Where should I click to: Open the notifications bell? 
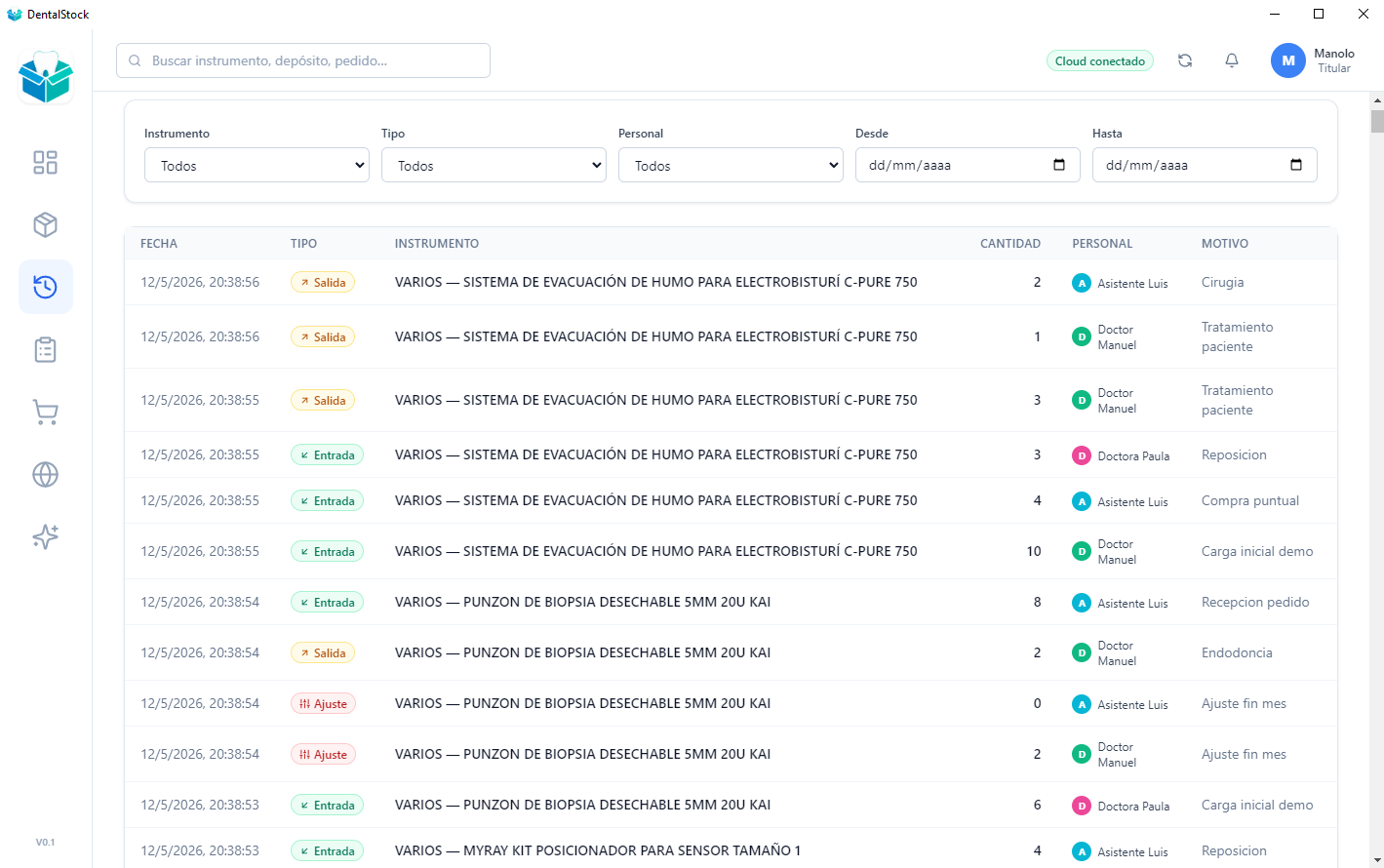(1232, 60)
